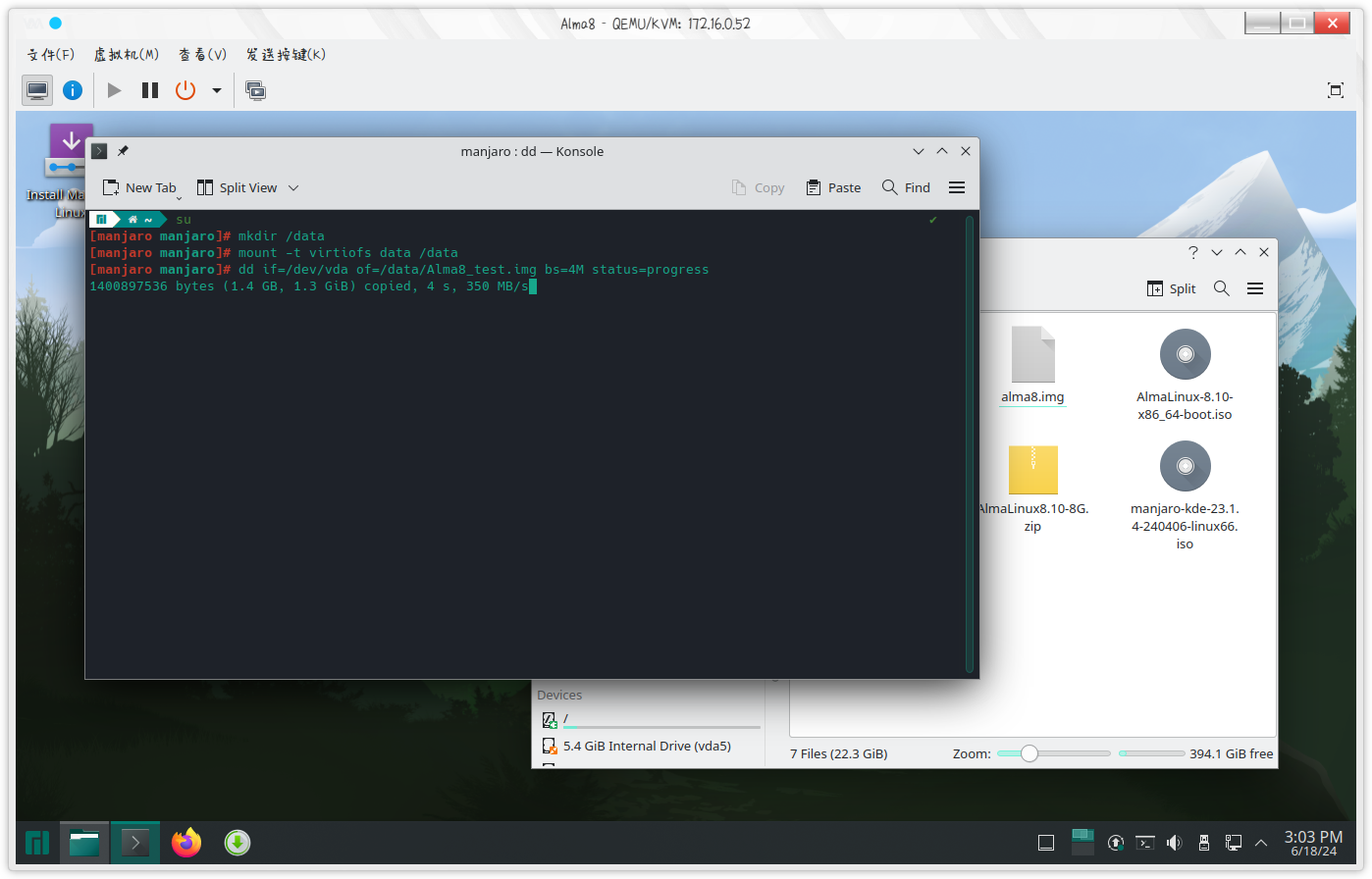Click Paste in Konsole toolbar
The image size is (1372, 879).
click(833, 187)
